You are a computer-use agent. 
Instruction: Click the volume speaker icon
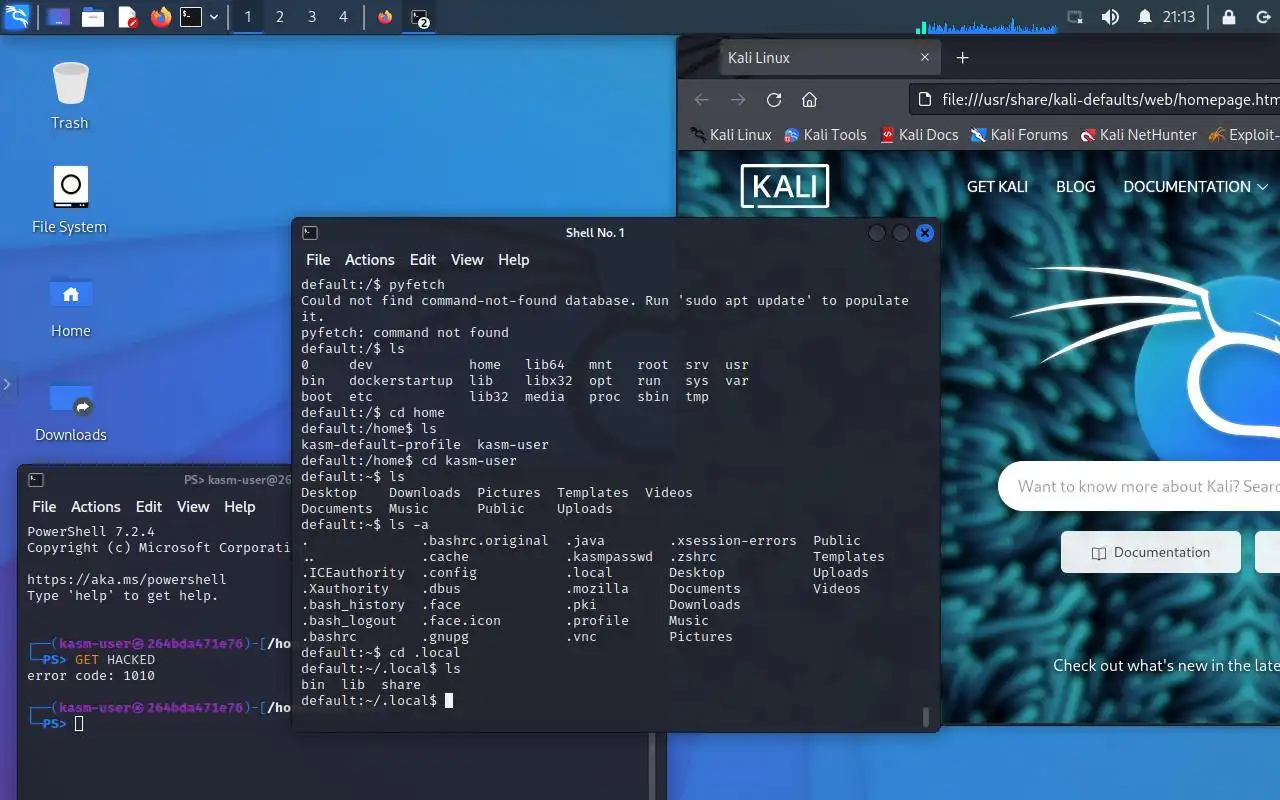tap(1110, 17)
